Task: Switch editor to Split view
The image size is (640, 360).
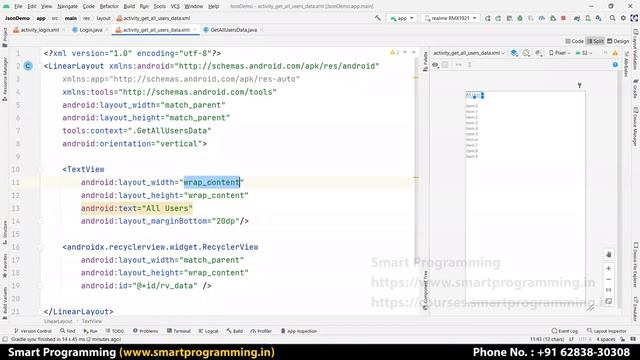Action: pyautogui.click(x=595, y=41)
